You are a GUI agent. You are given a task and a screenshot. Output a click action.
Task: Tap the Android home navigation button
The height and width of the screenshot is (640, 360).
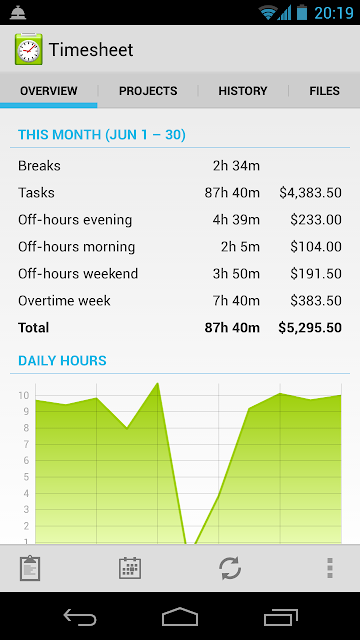(x=180, y=617)
